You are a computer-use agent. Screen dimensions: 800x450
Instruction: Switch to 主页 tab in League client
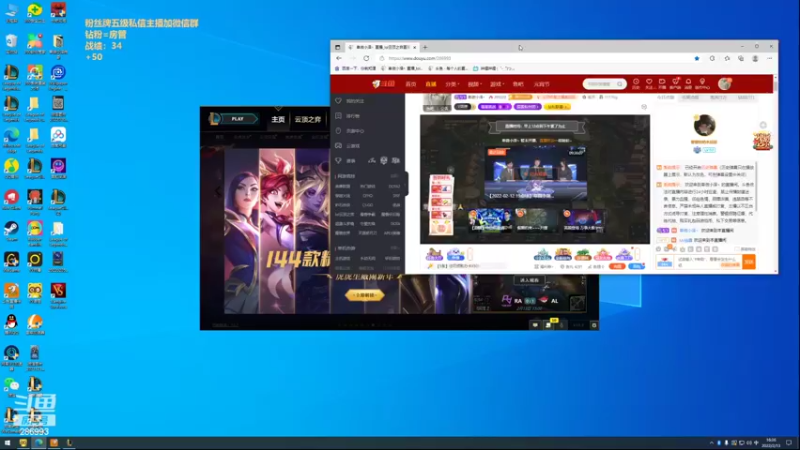tap(278, 119)
